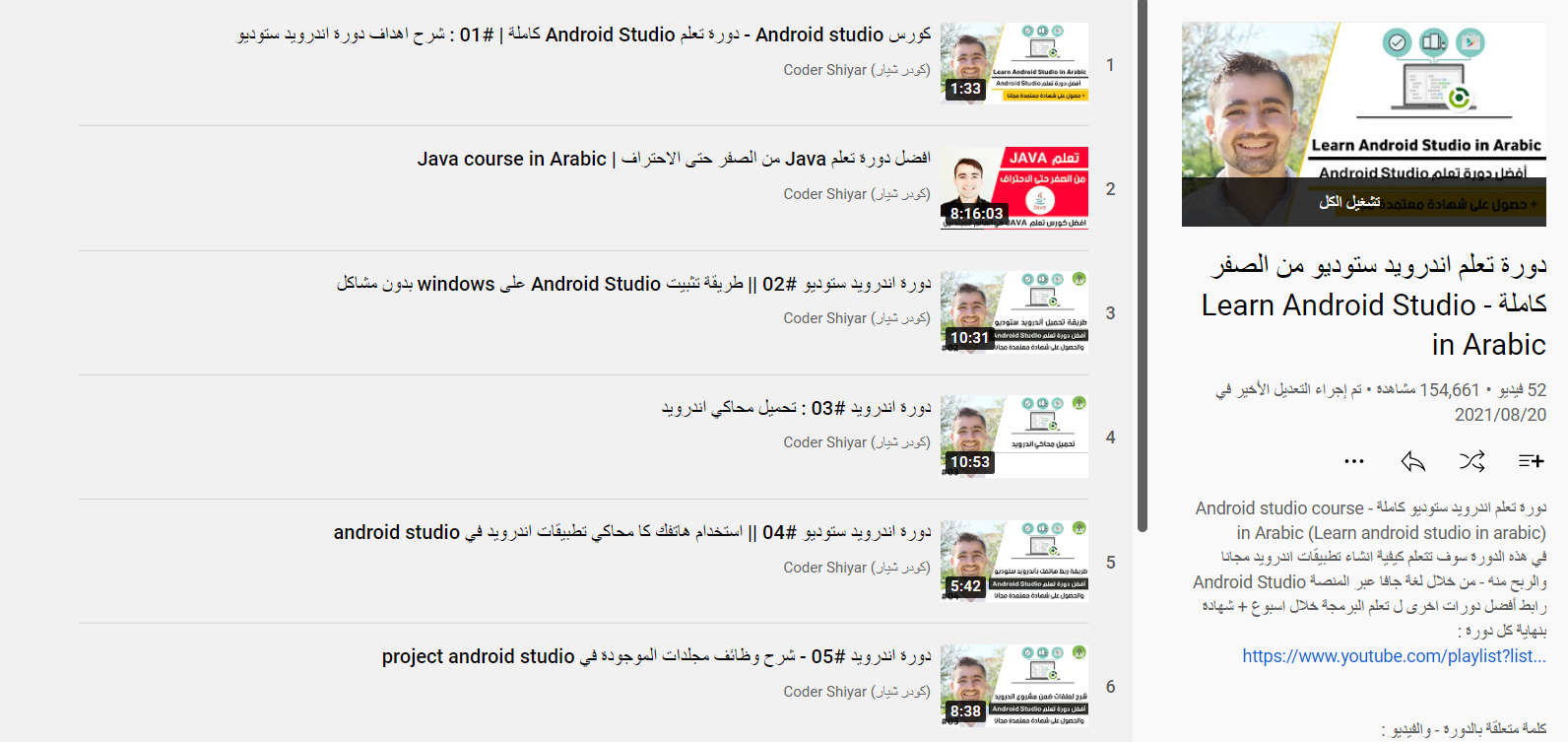The height and width of the screenshot is (742, 1568).
Task: Shuffle the playlist with shuffle icon
Action: point(1471,461)
